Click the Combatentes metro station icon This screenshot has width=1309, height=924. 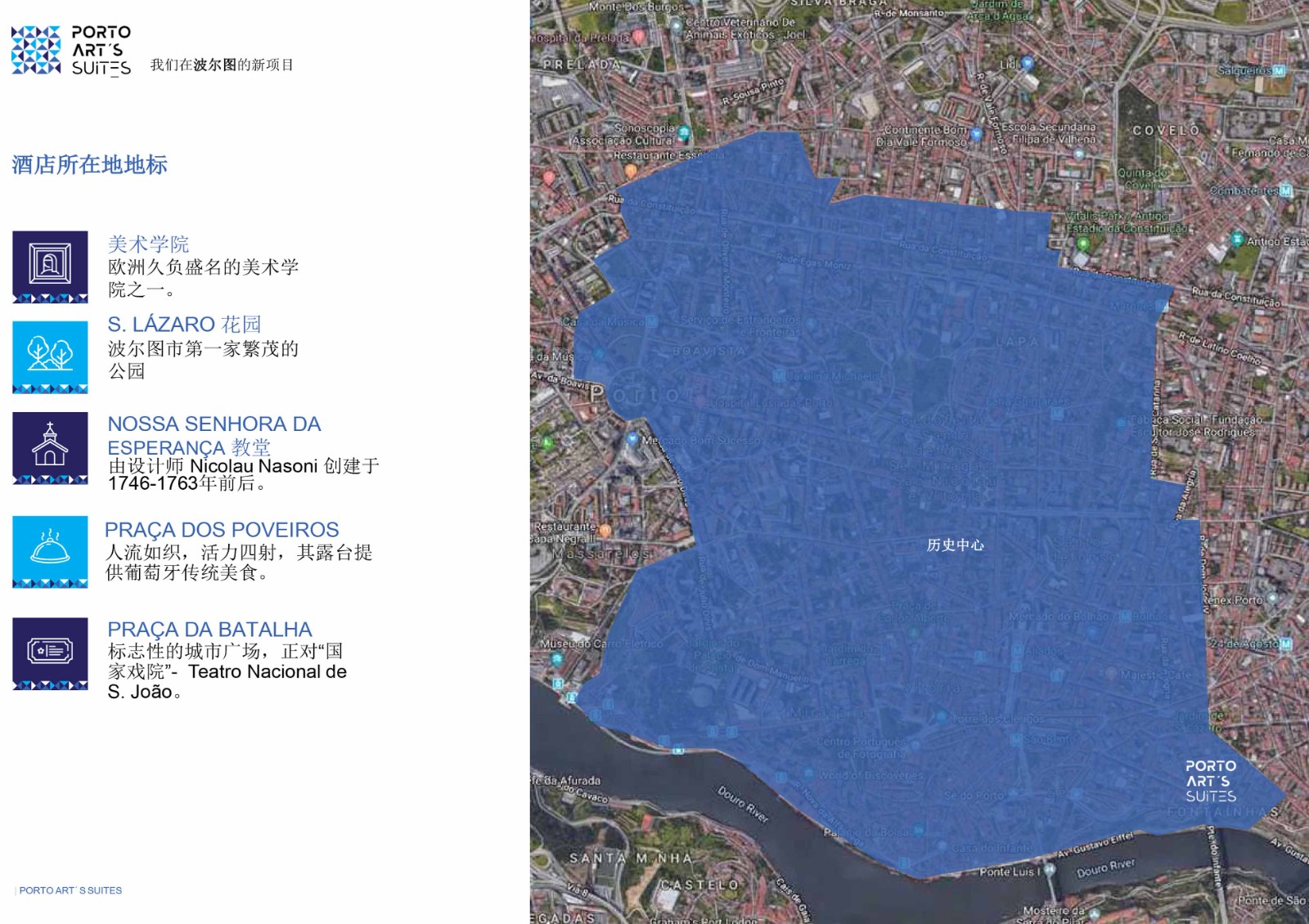(x=1286, y=191)
